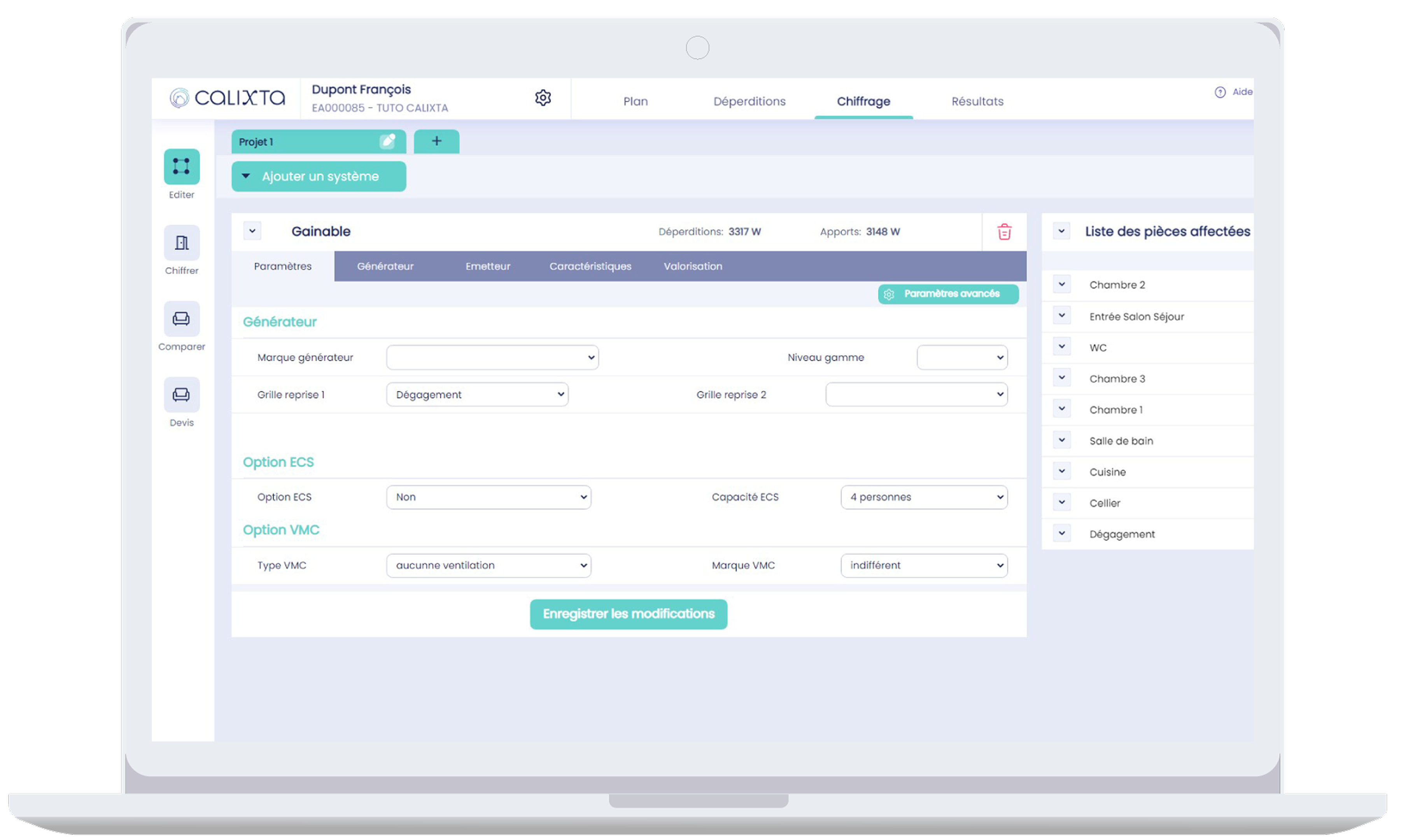Add a new project with plus button
The image size is (1404, 840).
point(436,142)
